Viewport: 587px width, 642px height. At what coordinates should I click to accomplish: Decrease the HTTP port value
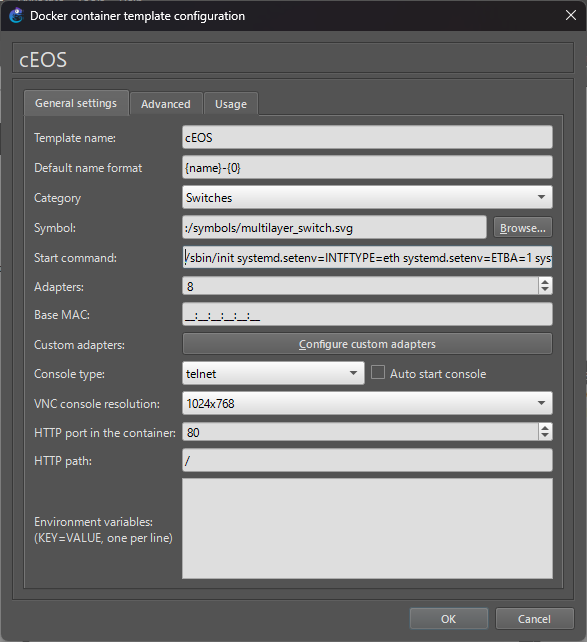click(x=545, y=436)
